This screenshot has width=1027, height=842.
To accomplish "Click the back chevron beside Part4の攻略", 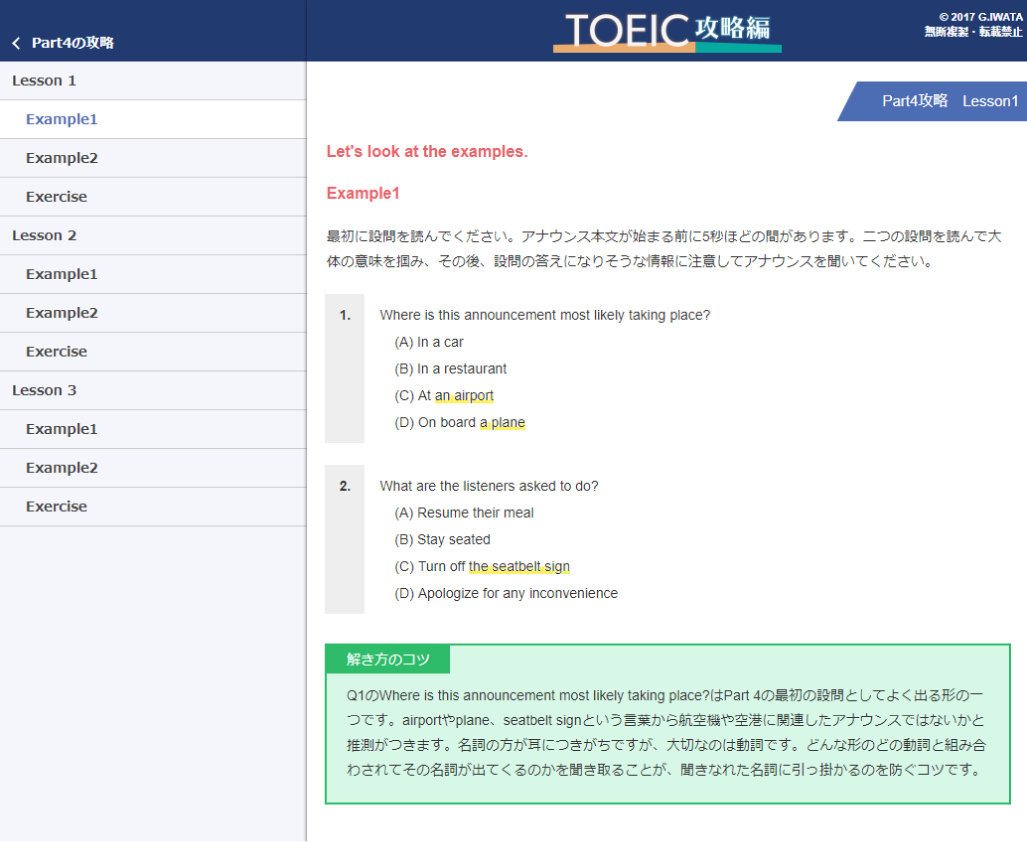I will pos(16,43).
